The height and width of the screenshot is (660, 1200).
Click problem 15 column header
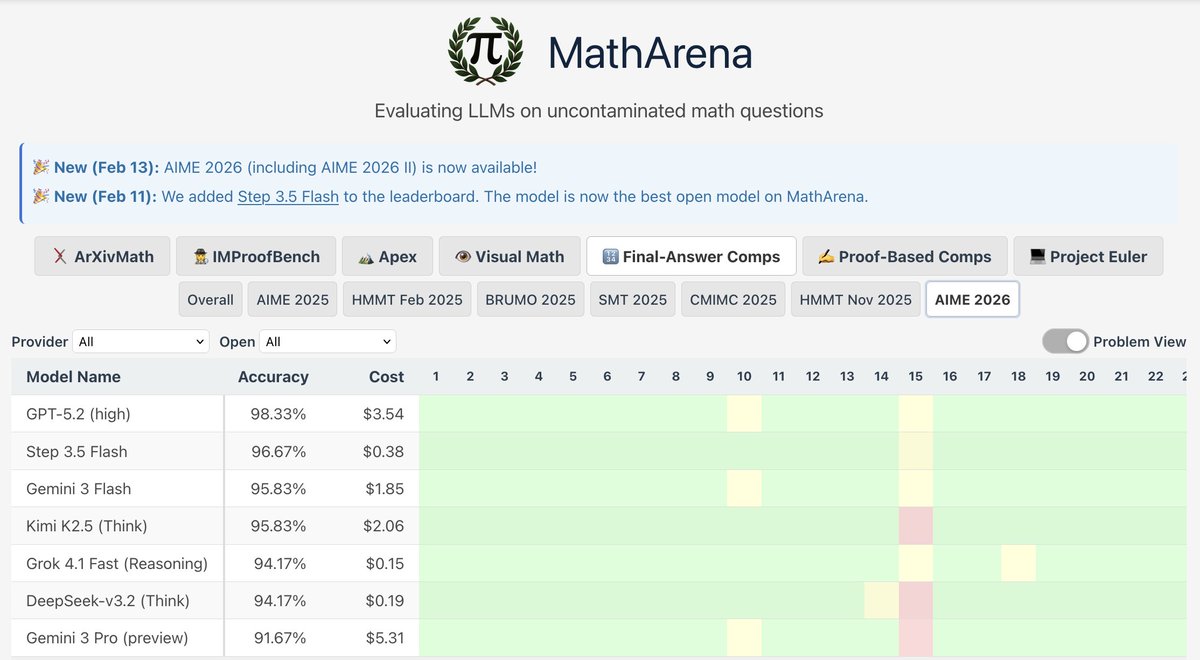(915, 376)
